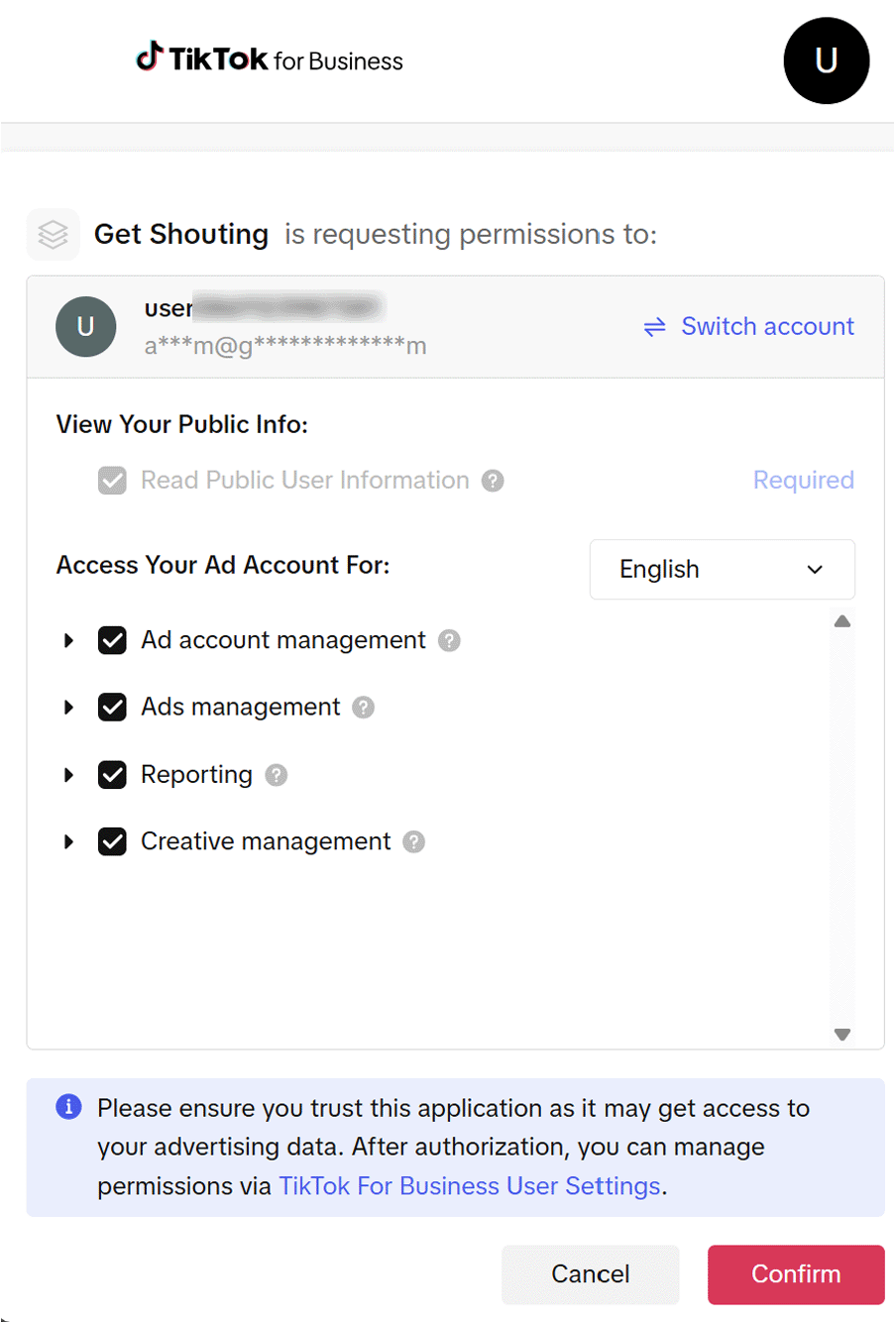Expand Creative management details
896x1322 pixels.
click(68, 841)
